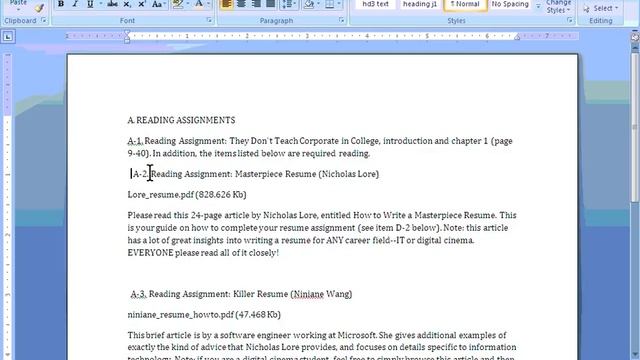
Task: Open the Select editing menu
Action: (601, 8)
